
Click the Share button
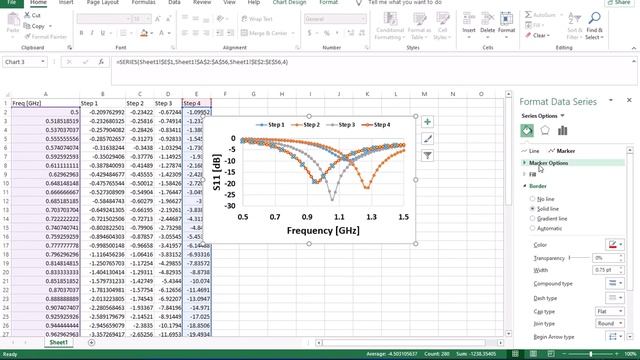(x=620, y=2)
